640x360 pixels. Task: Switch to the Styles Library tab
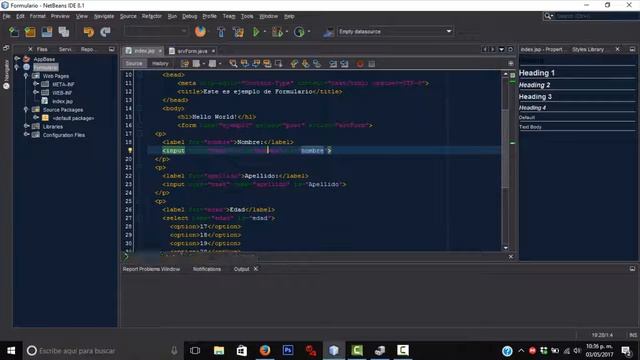588,49
